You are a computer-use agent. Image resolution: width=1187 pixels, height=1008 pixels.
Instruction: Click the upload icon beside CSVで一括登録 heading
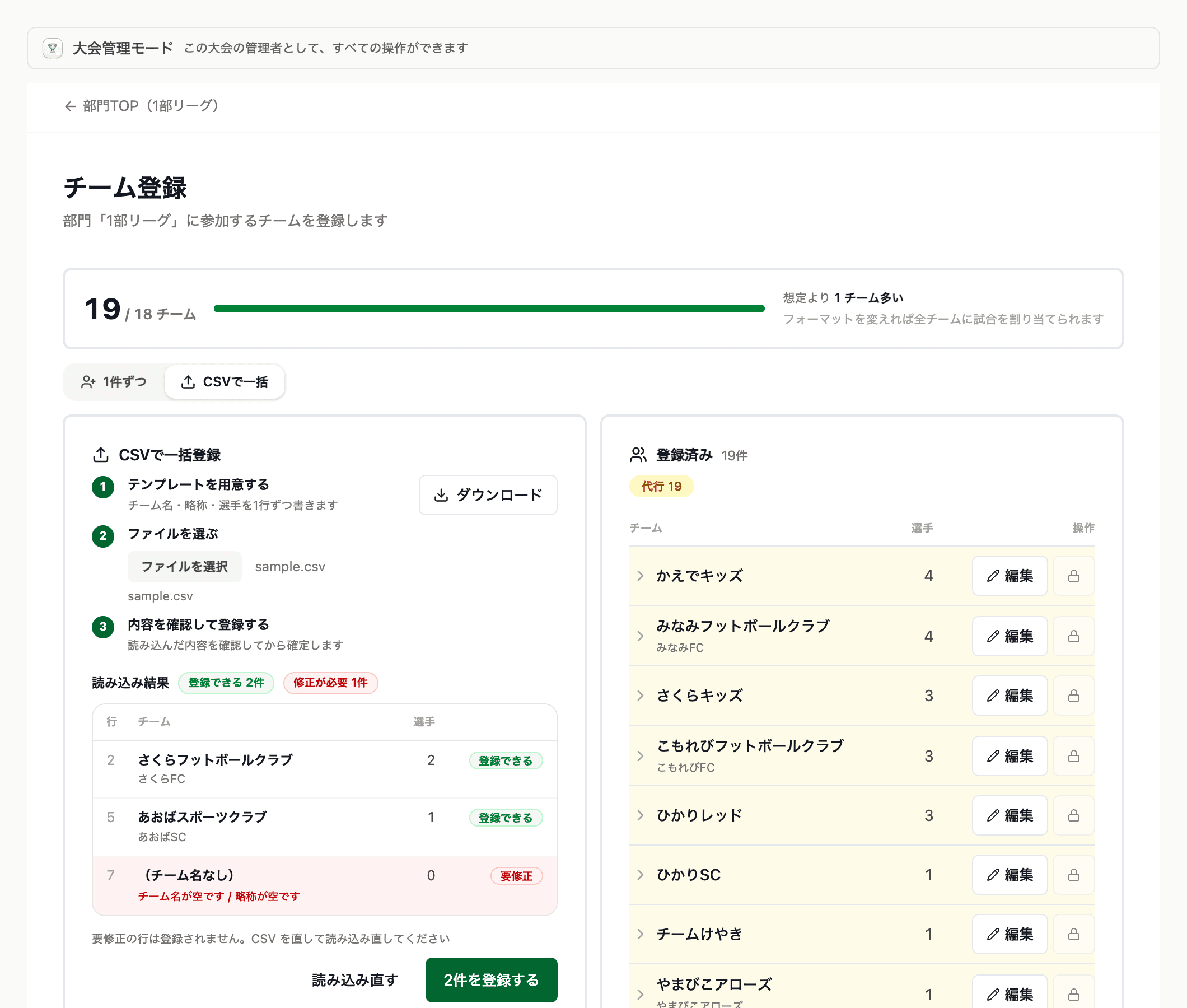[x=101, y=455]
